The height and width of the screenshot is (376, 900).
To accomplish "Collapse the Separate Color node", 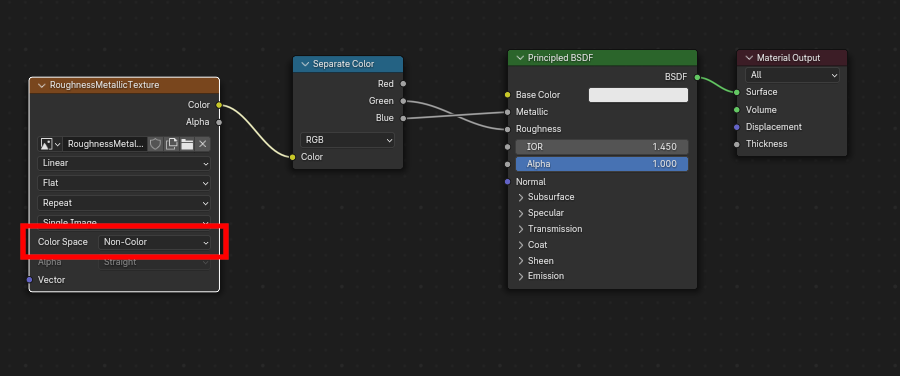I will click(305, 64).
